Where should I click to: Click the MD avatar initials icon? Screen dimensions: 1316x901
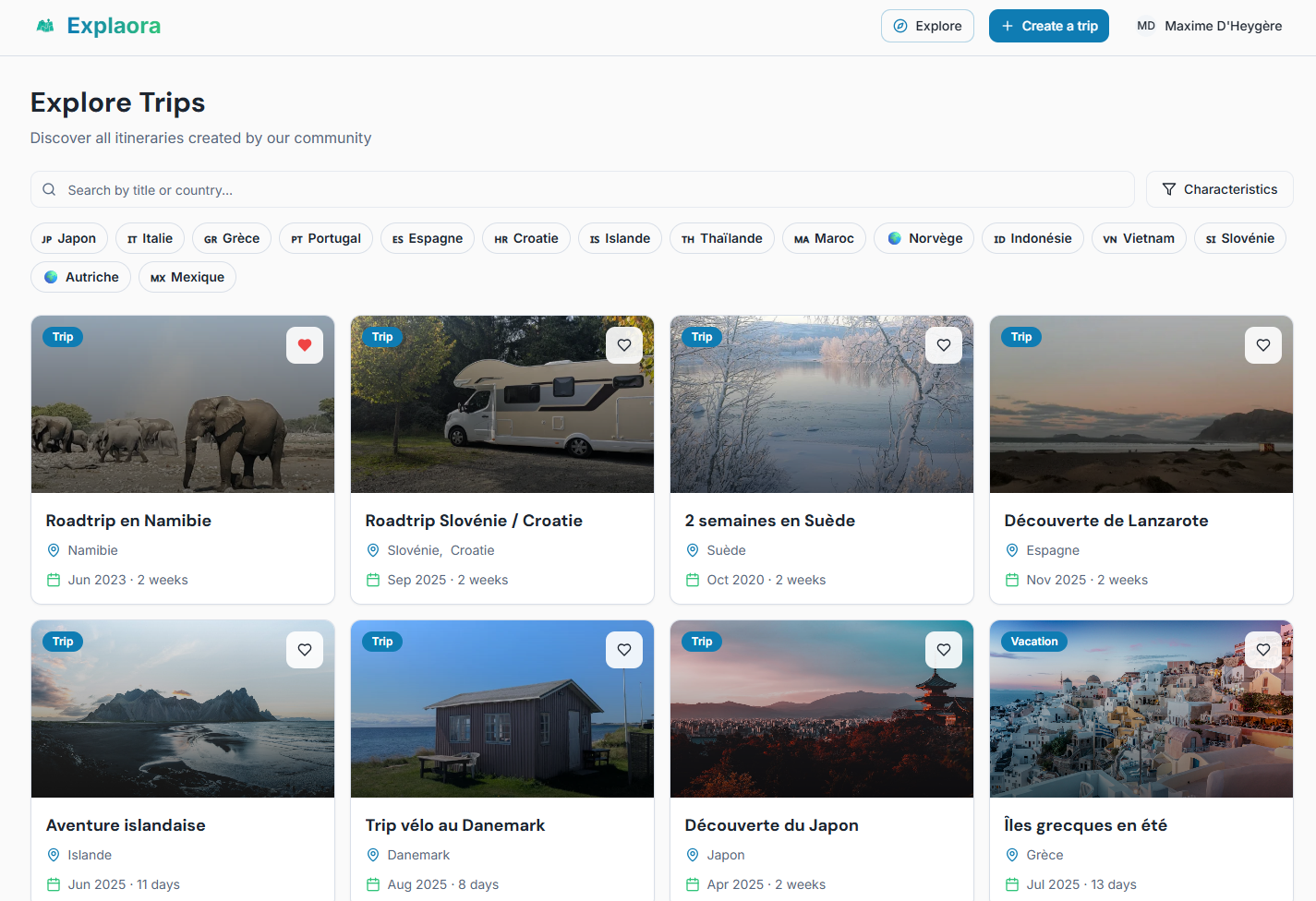tap(1145, 26)
